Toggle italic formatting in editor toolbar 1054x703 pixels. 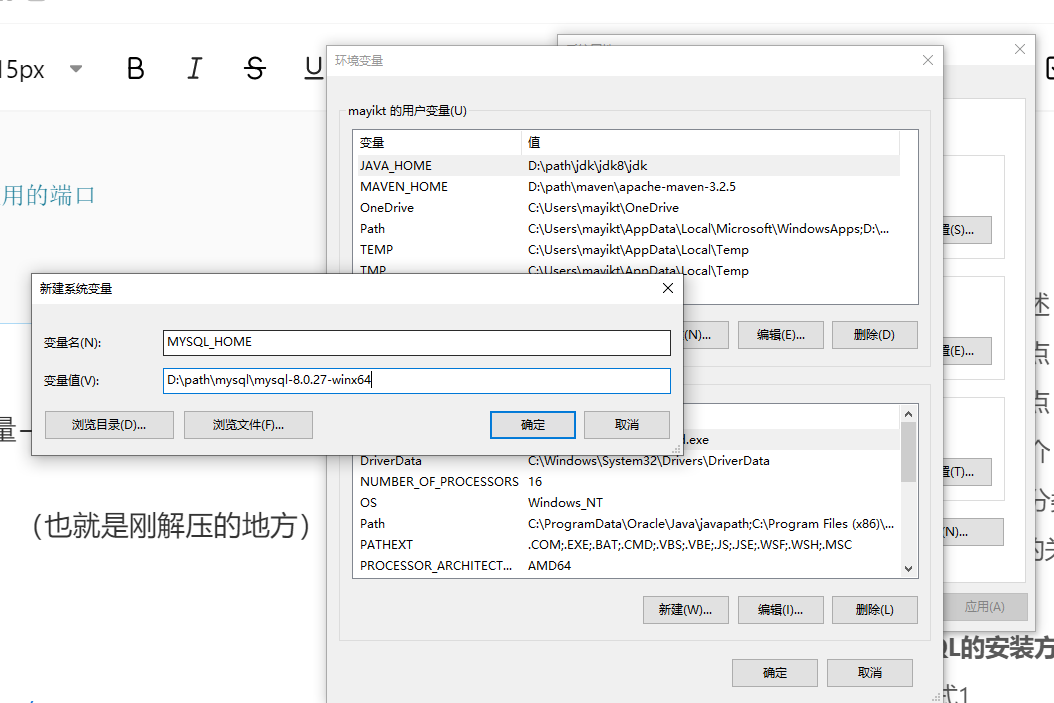pyautogui.click(x=194, y=68)
